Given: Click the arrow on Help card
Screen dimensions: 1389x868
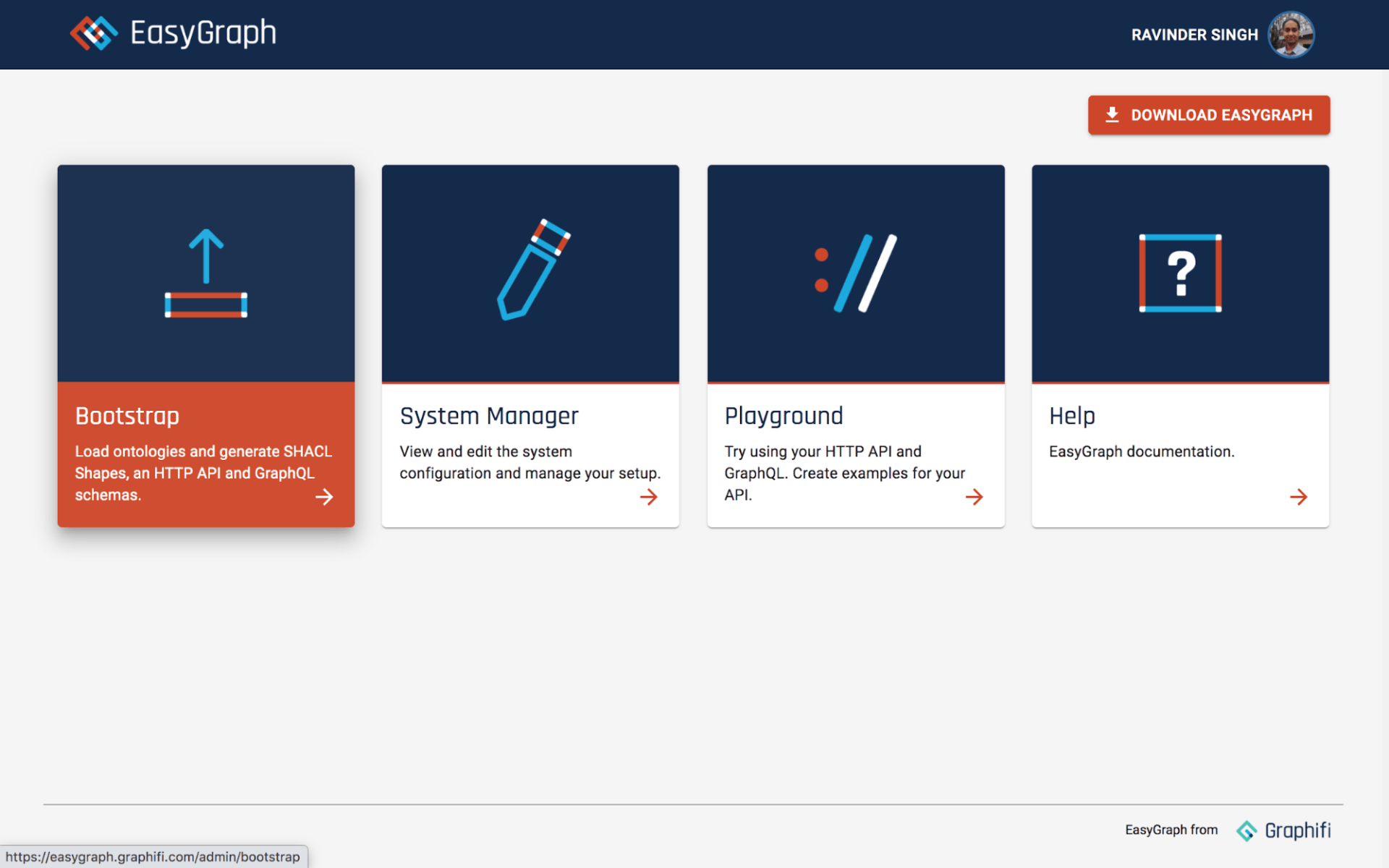Looking at the screenshot, I should click(x=1299, y=497).
